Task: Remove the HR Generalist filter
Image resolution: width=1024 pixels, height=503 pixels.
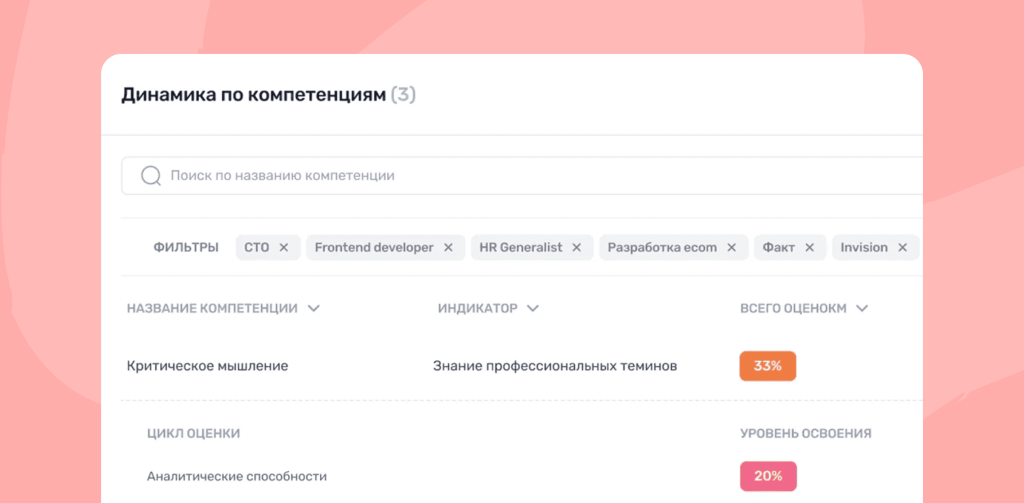Action: click(577, 248)
